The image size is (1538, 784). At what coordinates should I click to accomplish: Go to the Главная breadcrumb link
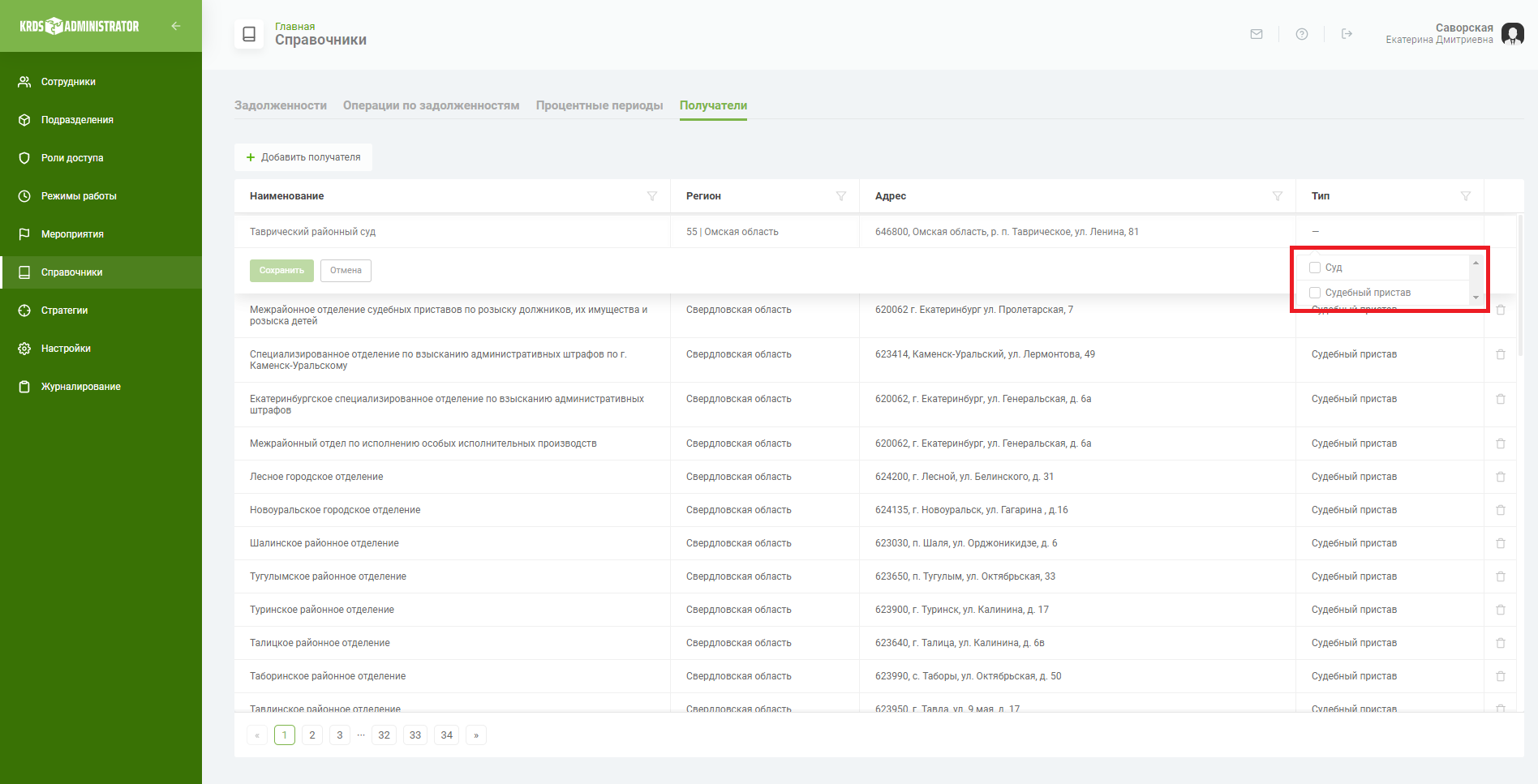click(x=295, y=27)
